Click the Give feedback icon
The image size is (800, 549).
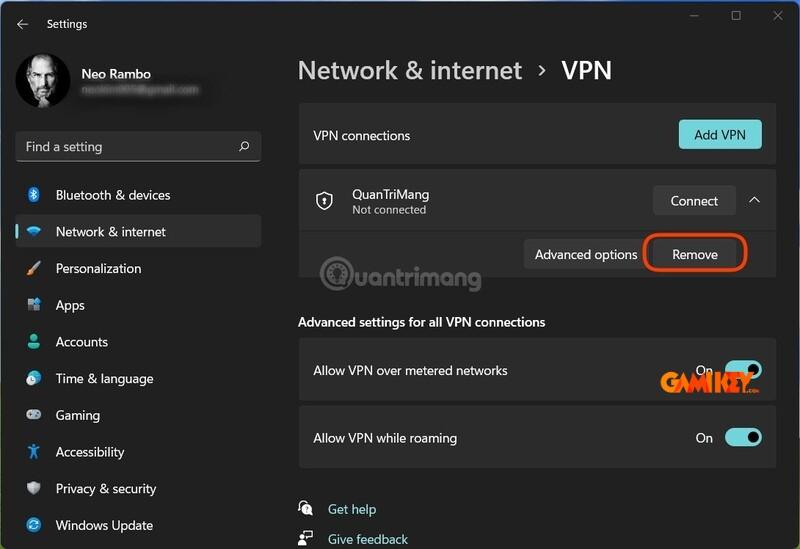[x=305, y=538]
